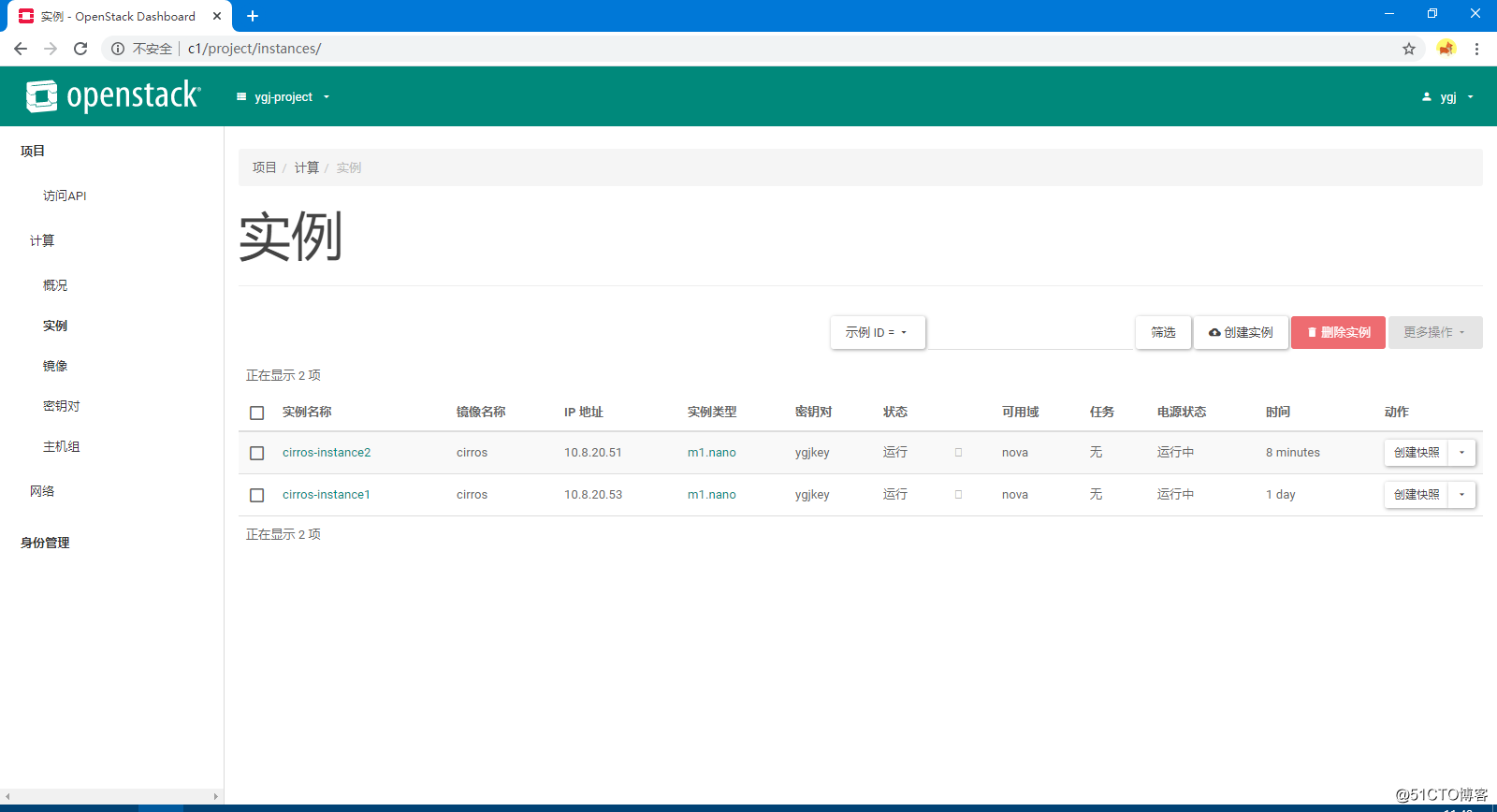Click in the filter text input field
Image resolution: width=1497 pixels, height=812 pixels.
click(1030, 332)
